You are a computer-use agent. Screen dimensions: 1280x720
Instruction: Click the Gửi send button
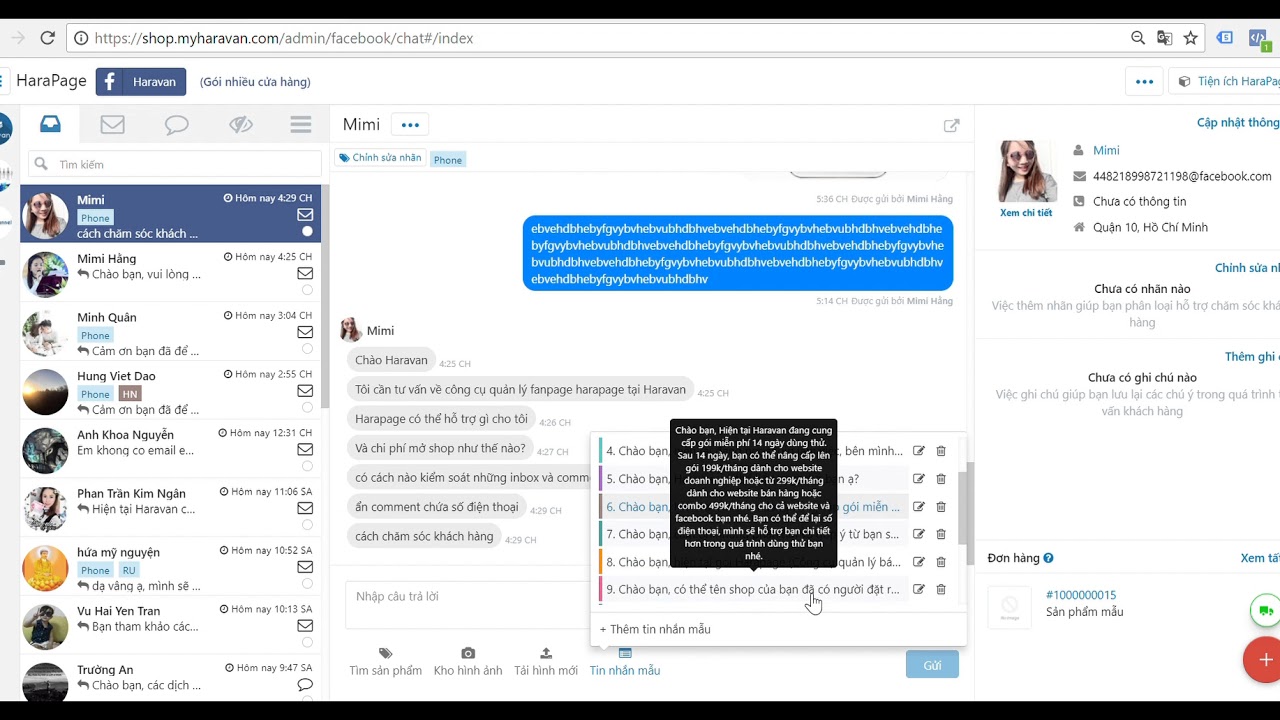[x=932, y=665]
